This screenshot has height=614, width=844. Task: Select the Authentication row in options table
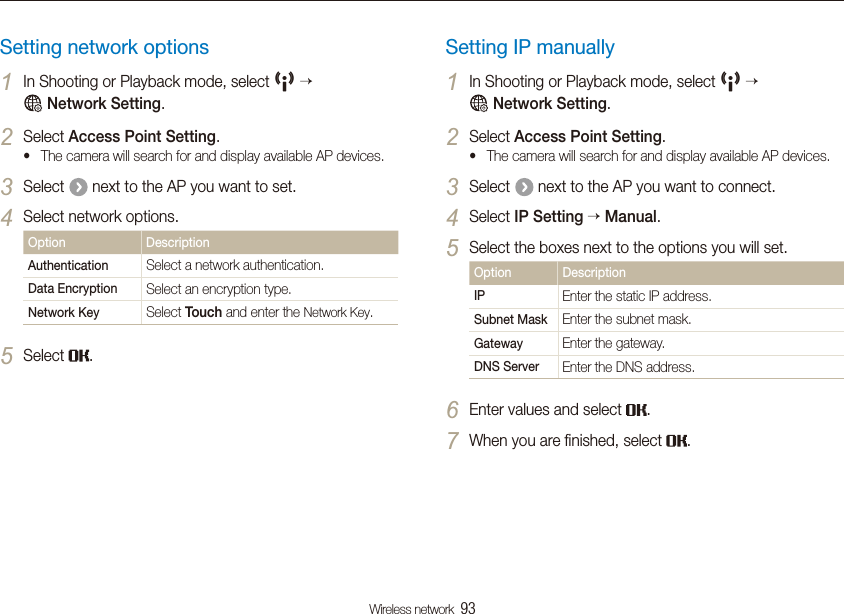(210, 266)
